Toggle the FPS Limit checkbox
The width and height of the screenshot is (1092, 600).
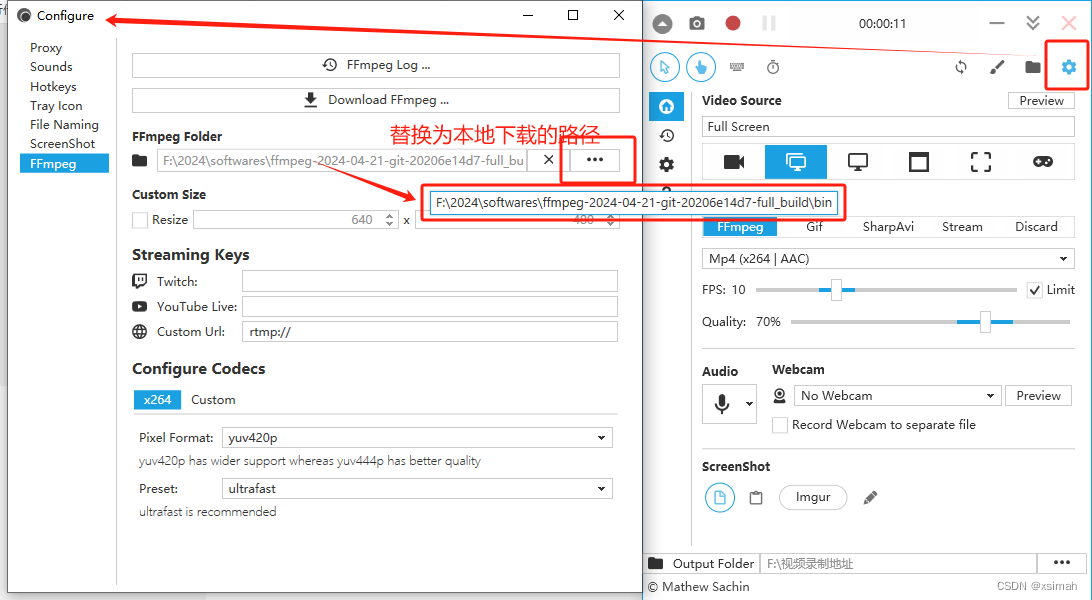coord(1035,290)
